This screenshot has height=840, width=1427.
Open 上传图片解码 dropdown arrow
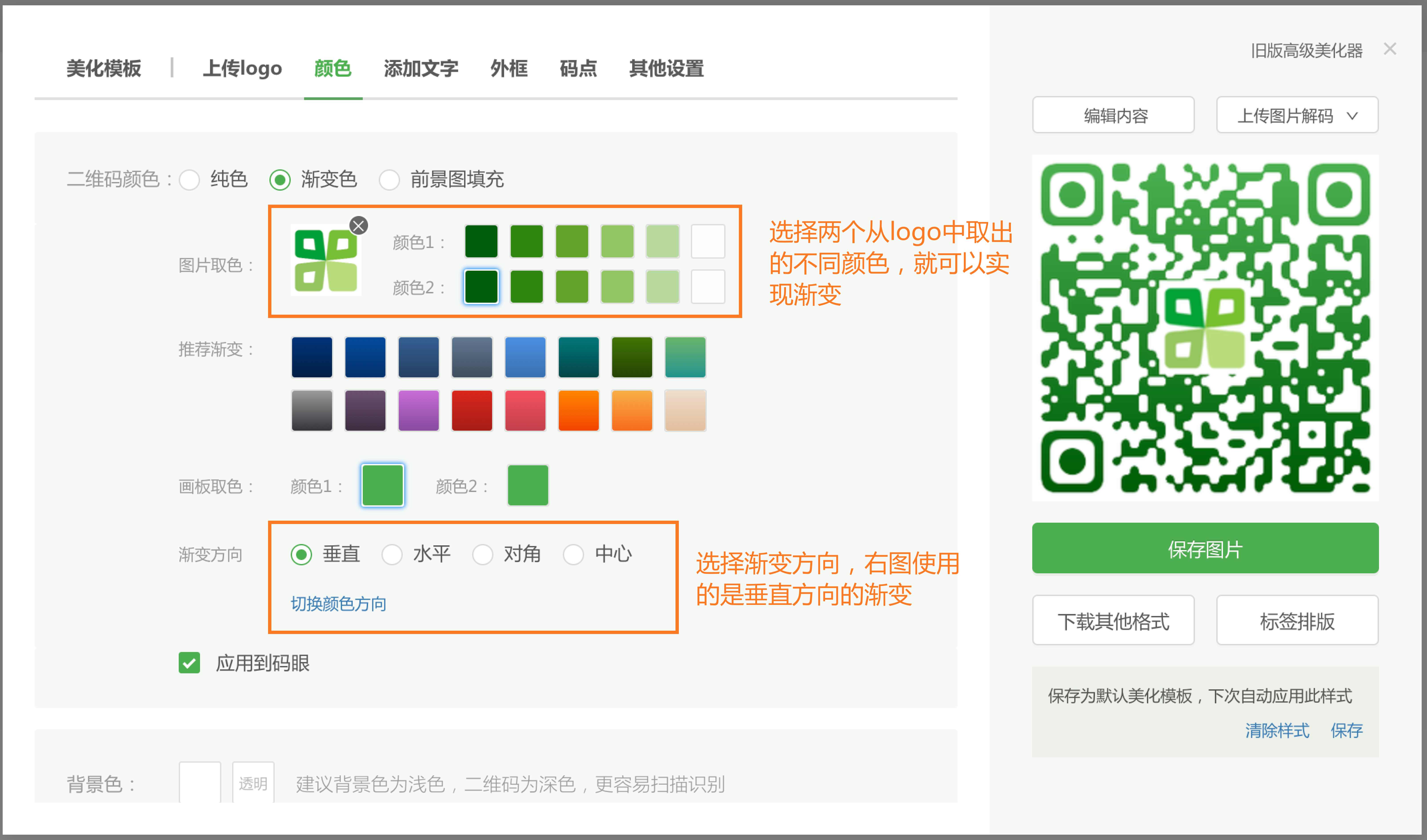(1352, 116)
